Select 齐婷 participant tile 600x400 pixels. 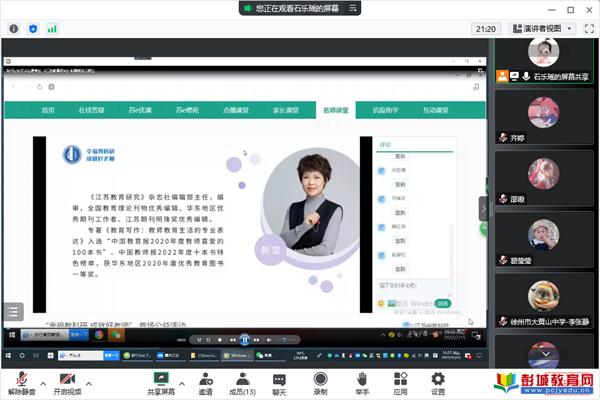pos(543,117)
